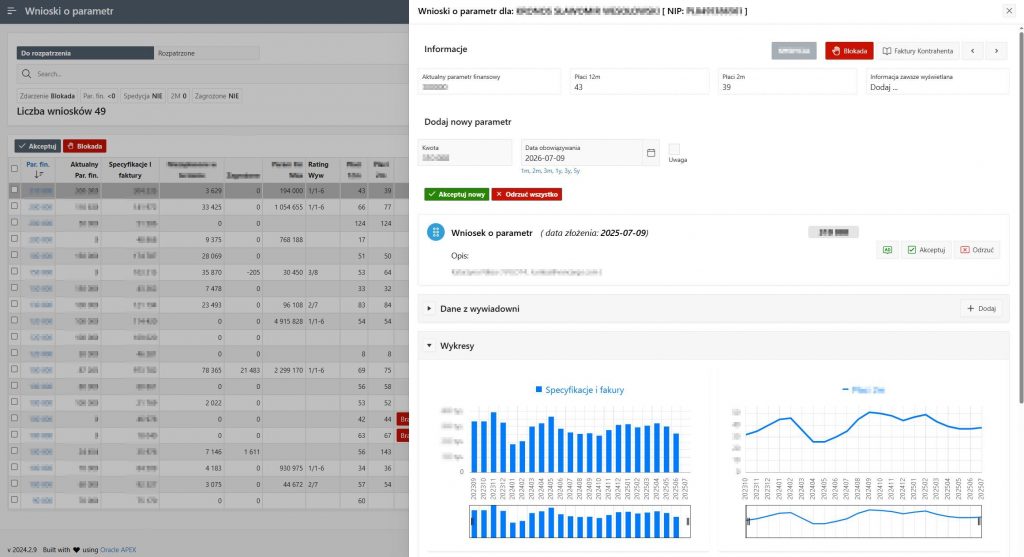Click red Odrzuć wszystko button
The width and height of the screenshot is (1024, 557).
click(526, 195)
